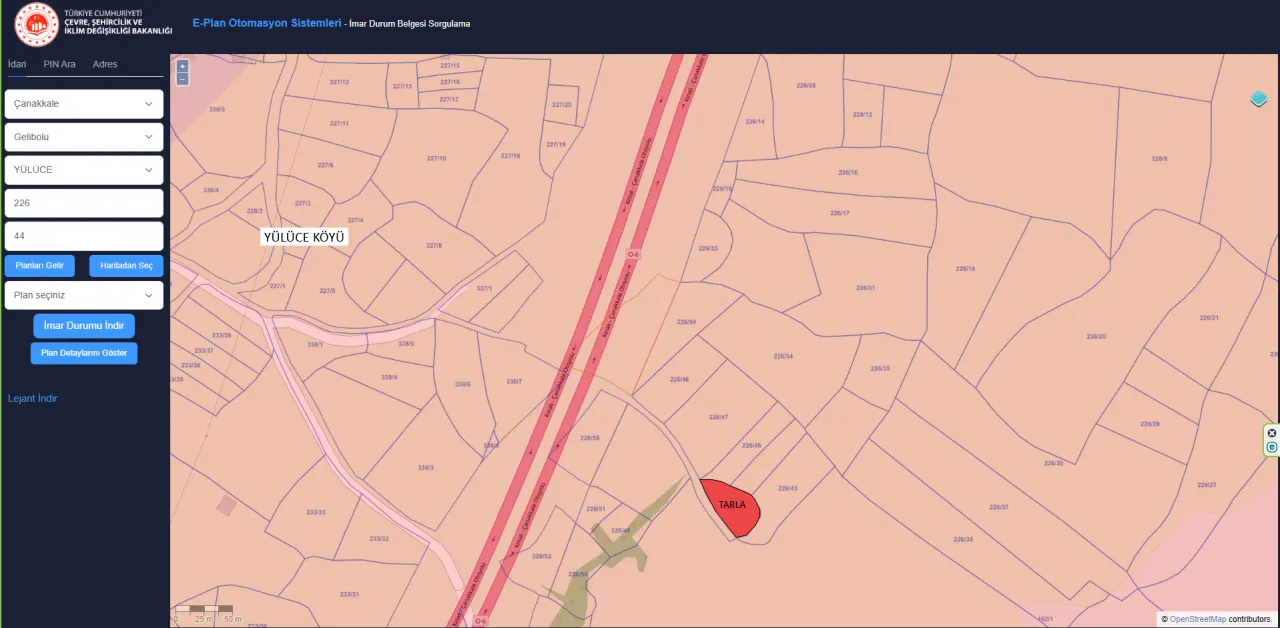Screen dimensions: 1280x628
Task: Select parcel 226/20 on the map
Action: [x=1096, y=336]
